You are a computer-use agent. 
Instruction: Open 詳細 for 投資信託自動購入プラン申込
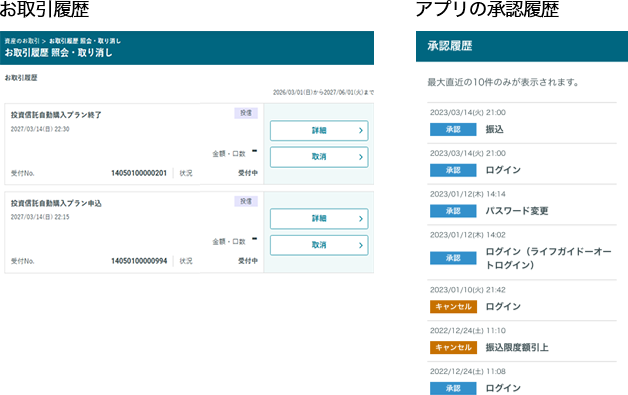coord(319,219)
